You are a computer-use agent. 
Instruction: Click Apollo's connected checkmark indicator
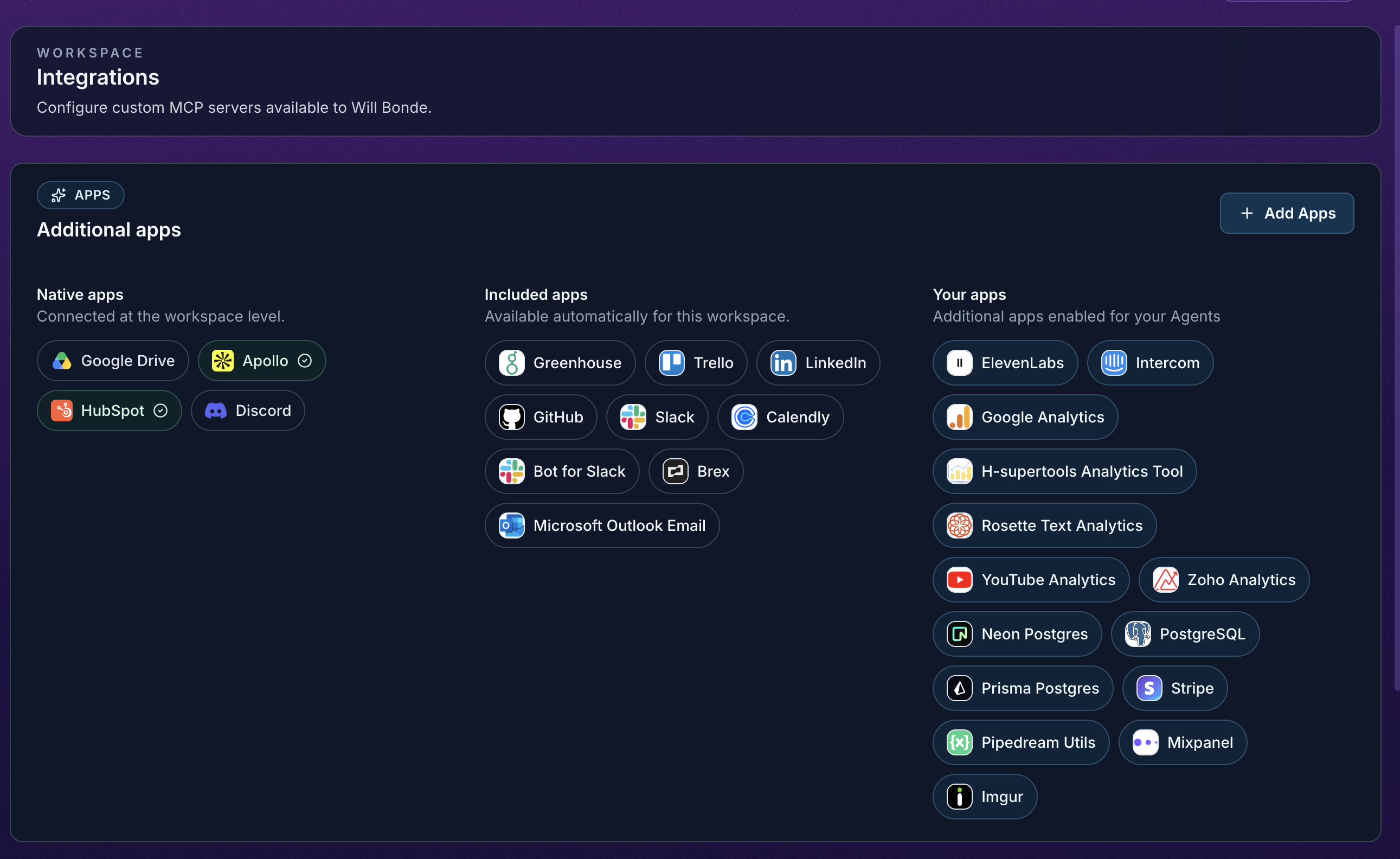(x=305, y=361)
